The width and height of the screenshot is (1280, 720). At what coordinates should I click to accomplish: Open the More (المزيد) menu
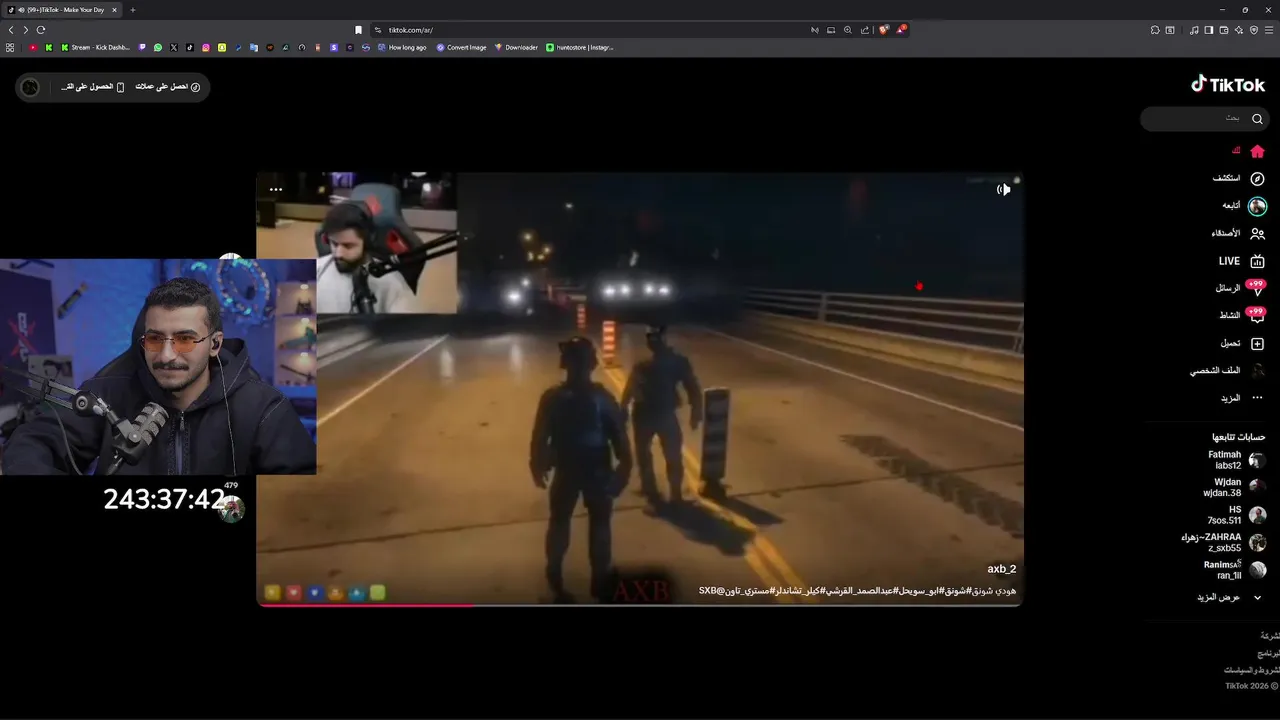[1242, 398]
